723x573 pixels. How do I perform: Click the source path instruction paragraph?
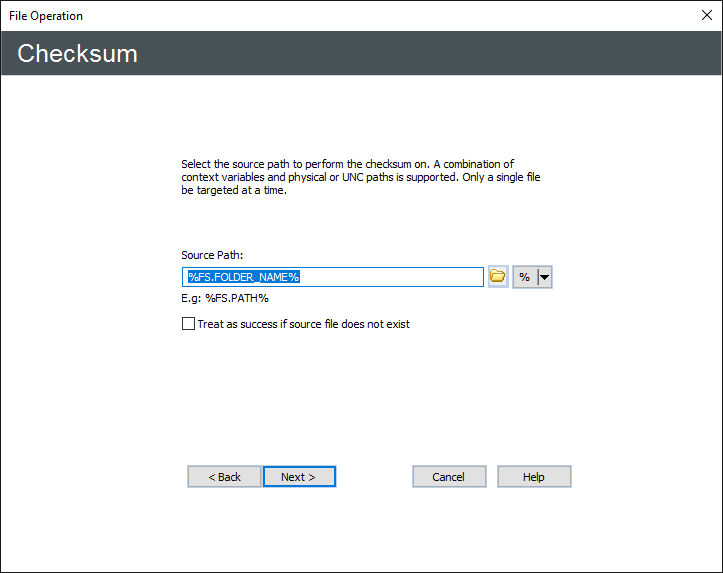(x=360, y=177)
